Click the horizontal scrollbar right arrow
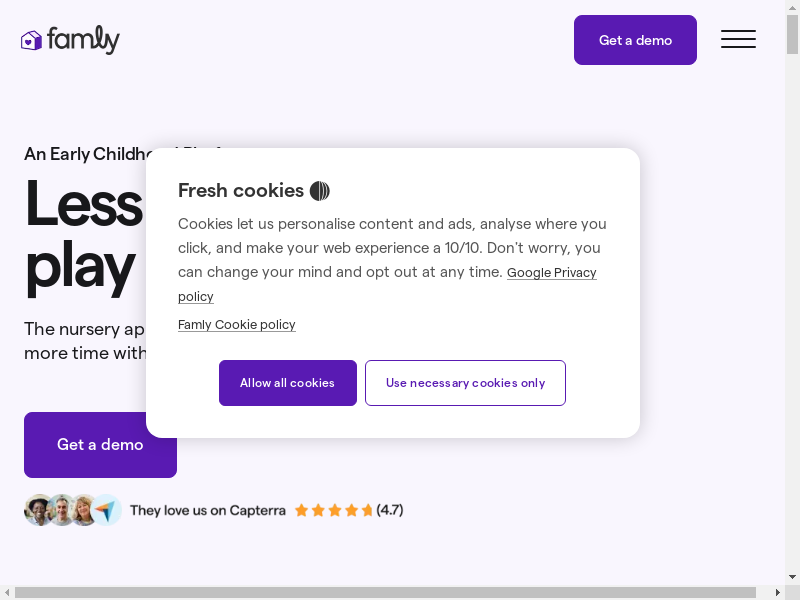Image resolution: width=800 pixels, height=600 pixels. (778, 593)
